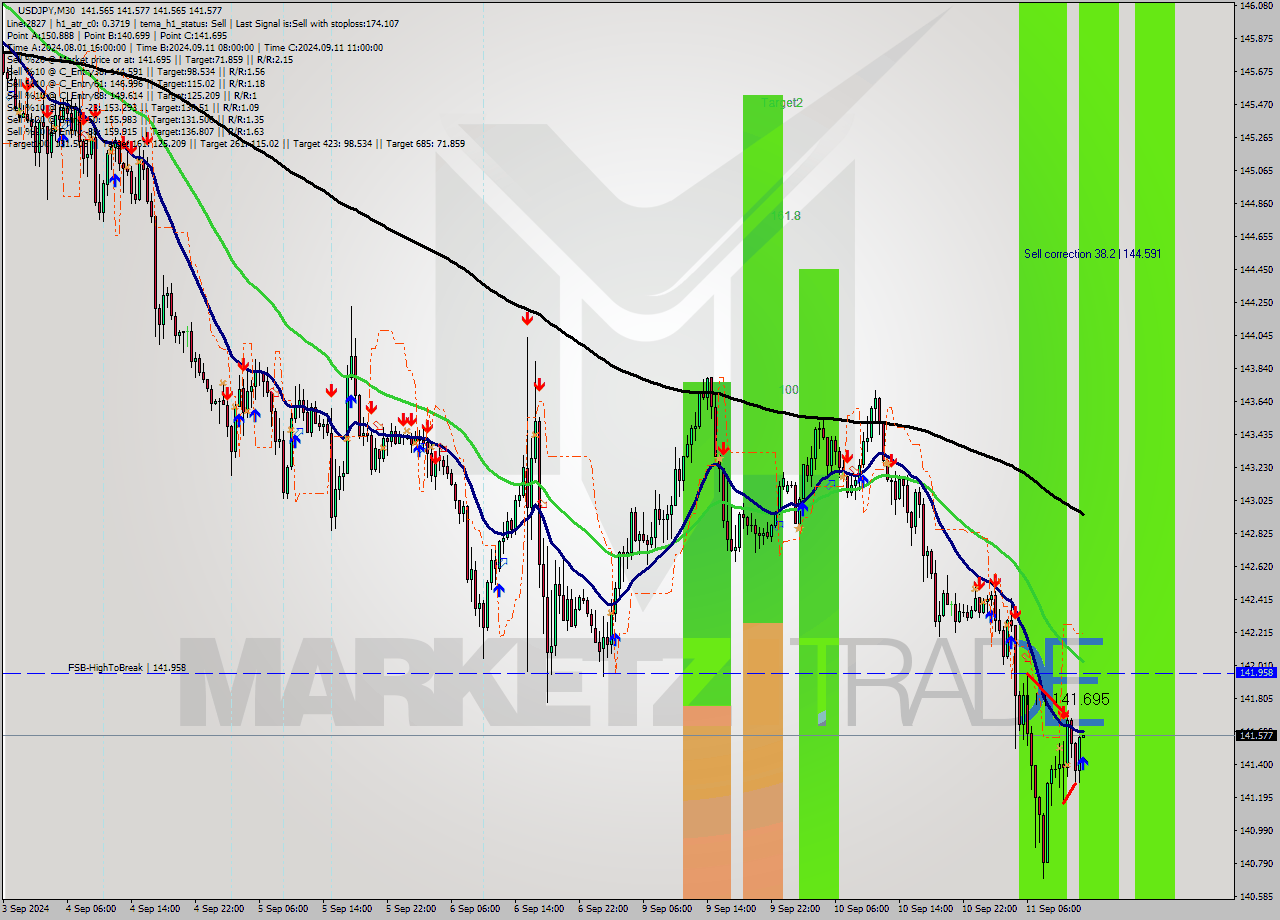Click the '6 Sep 14:00' time axis label
The image size is (1280, 920).
pos(538,909)
